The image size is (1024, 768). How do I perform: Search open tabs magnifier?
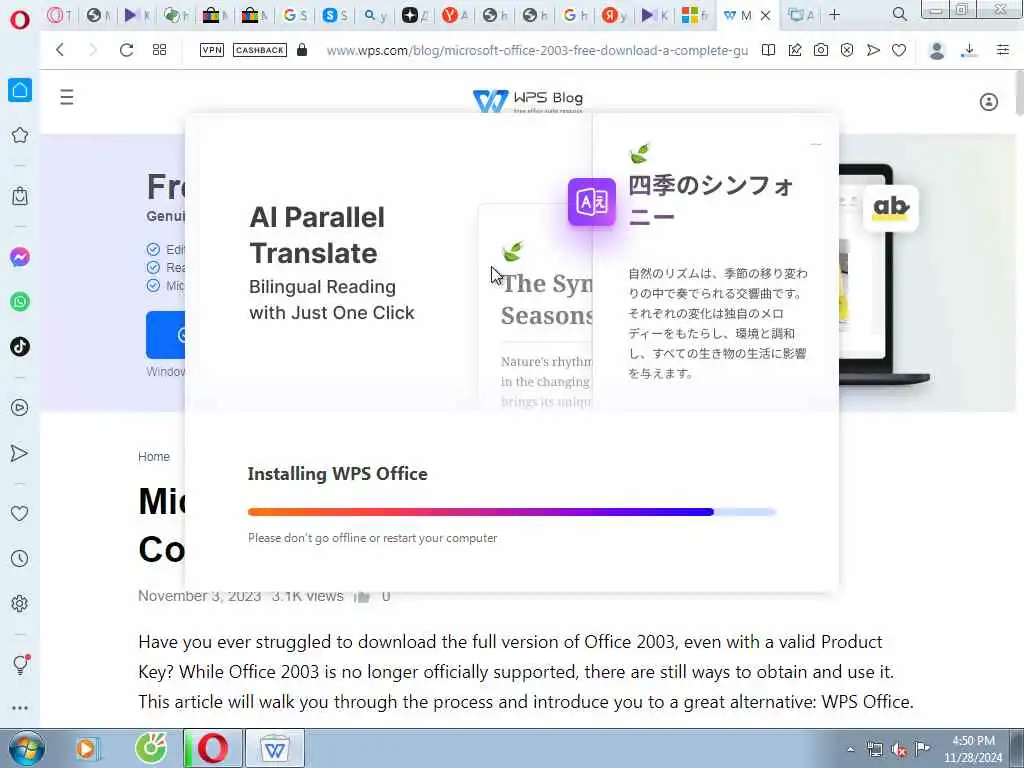(x=899, y=14)
